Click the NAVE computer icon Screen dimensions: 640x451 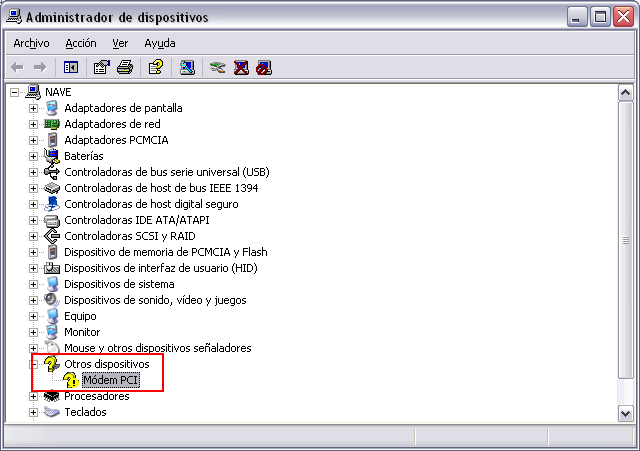pyautogui.click(x=33, y=92)
